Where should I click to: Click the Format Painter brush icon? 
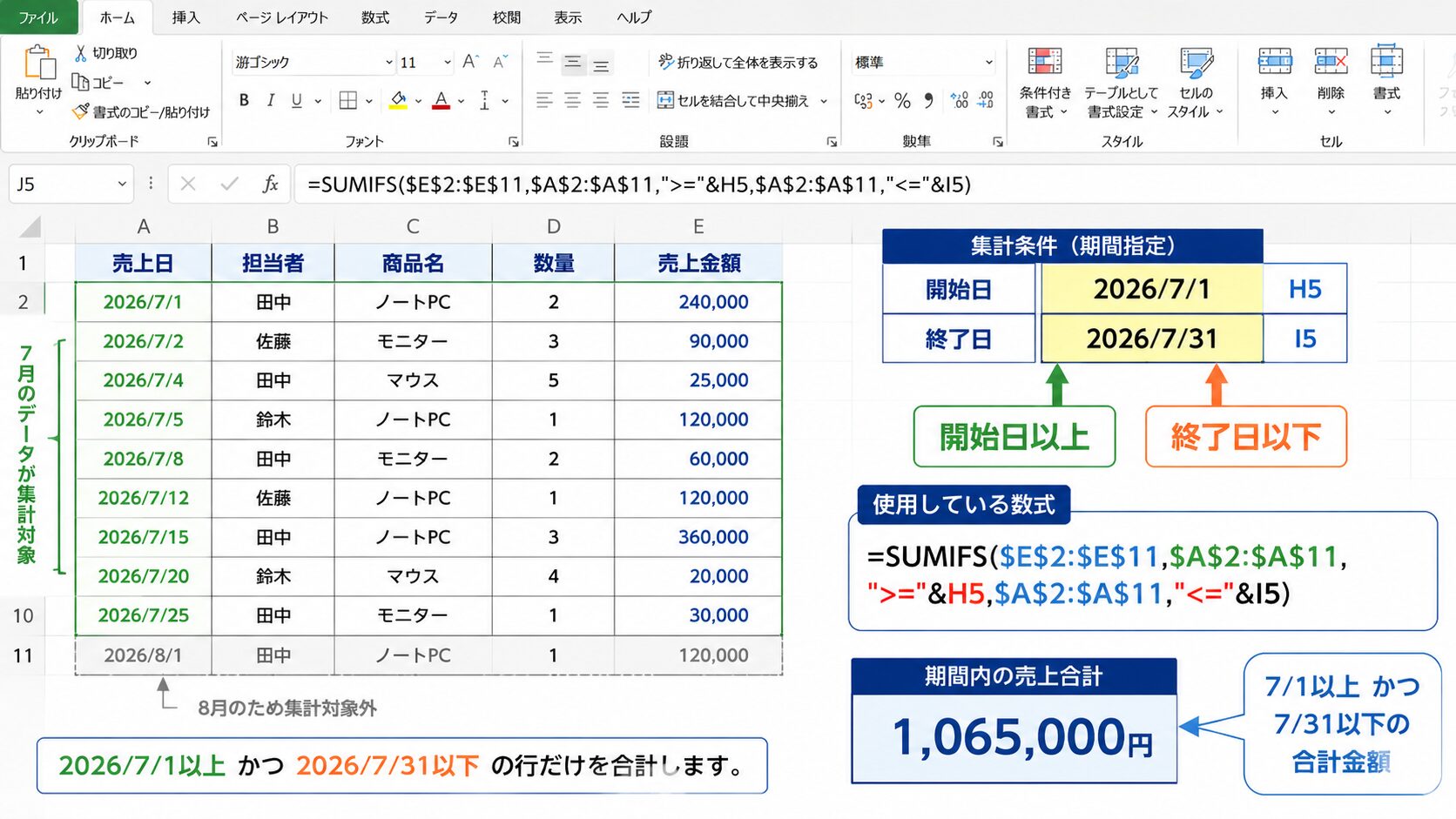point(80,111)
